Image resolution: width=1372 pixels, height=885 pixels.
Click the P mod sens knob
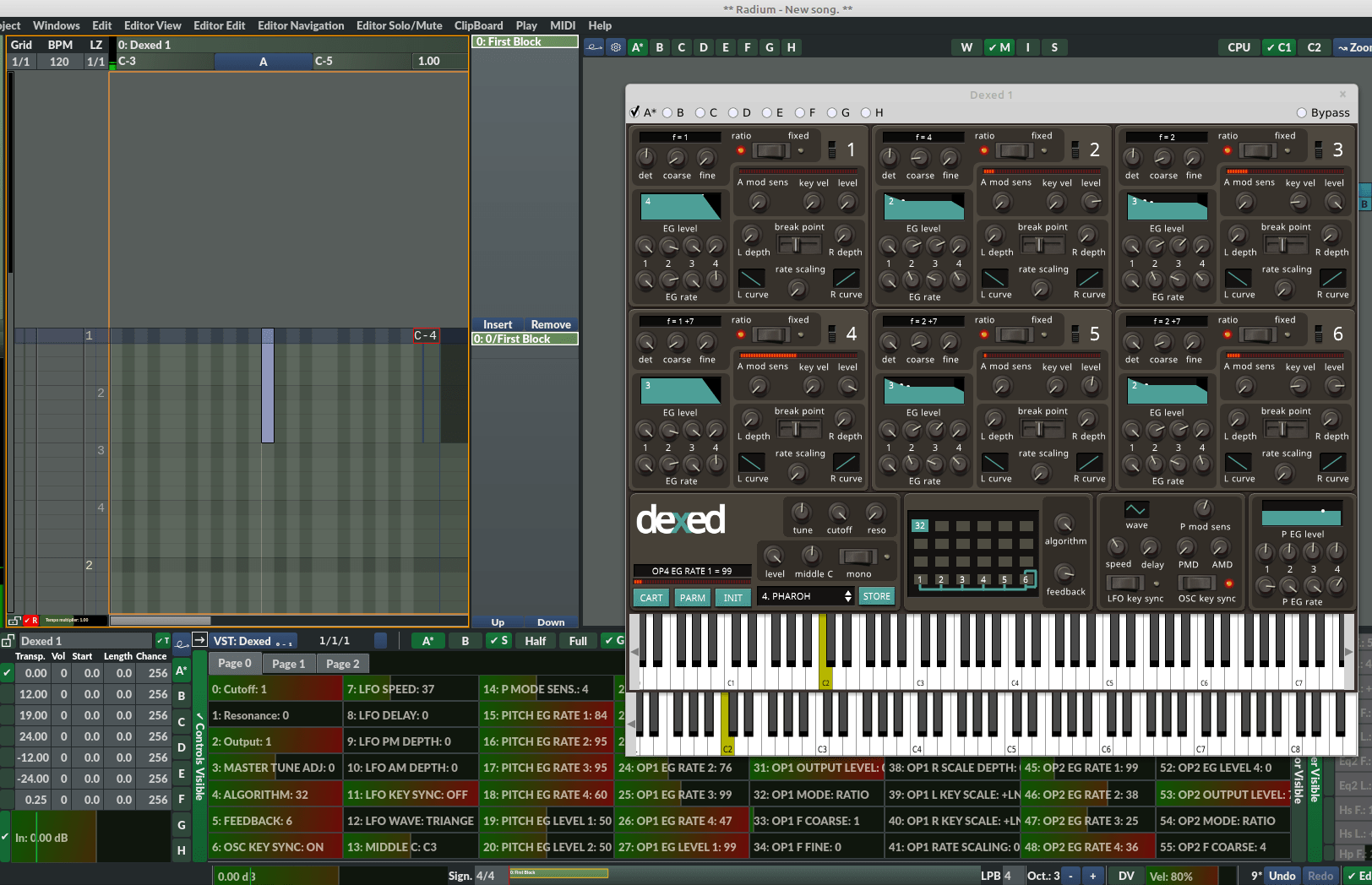tap(1203, 508)
